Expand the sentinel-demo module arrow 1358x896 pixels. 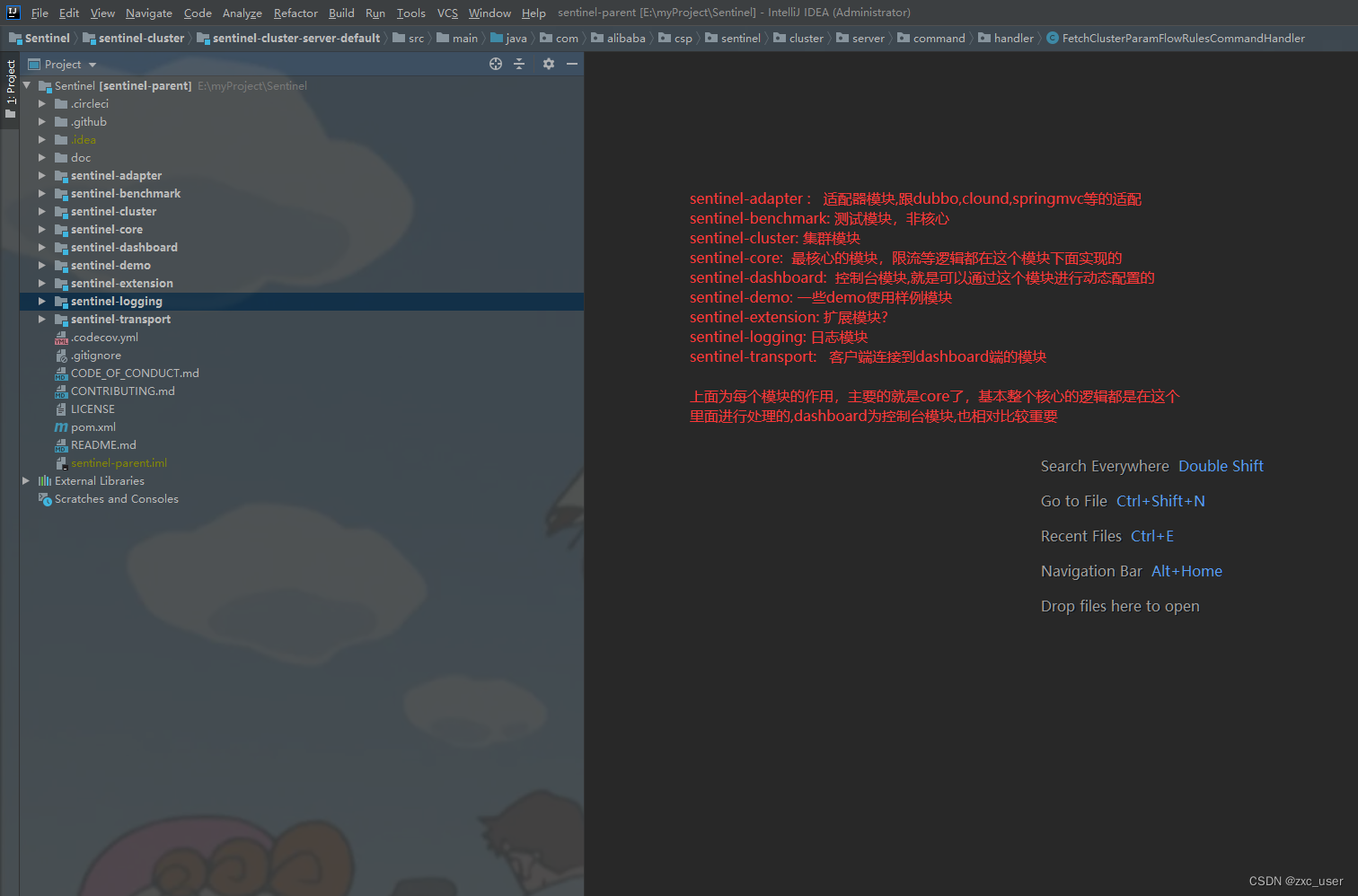(41, 266)
